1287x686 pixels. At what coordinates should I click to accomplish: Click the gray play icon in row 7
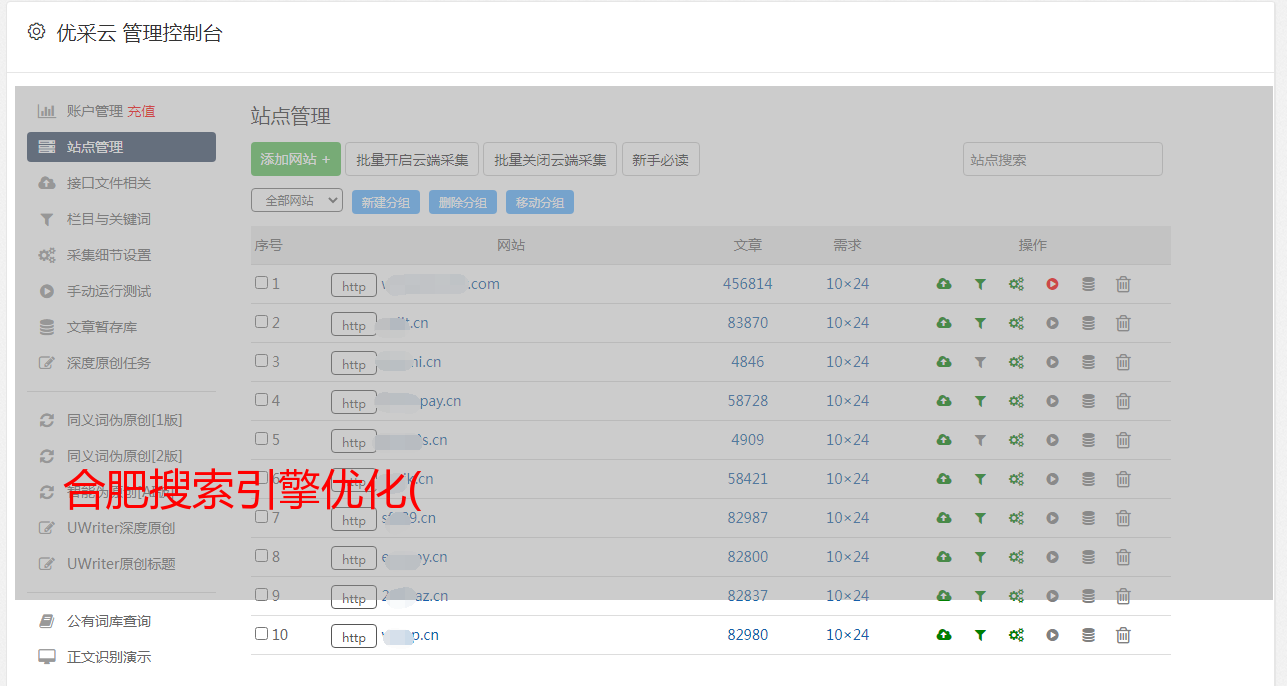tap(1052, 518)
